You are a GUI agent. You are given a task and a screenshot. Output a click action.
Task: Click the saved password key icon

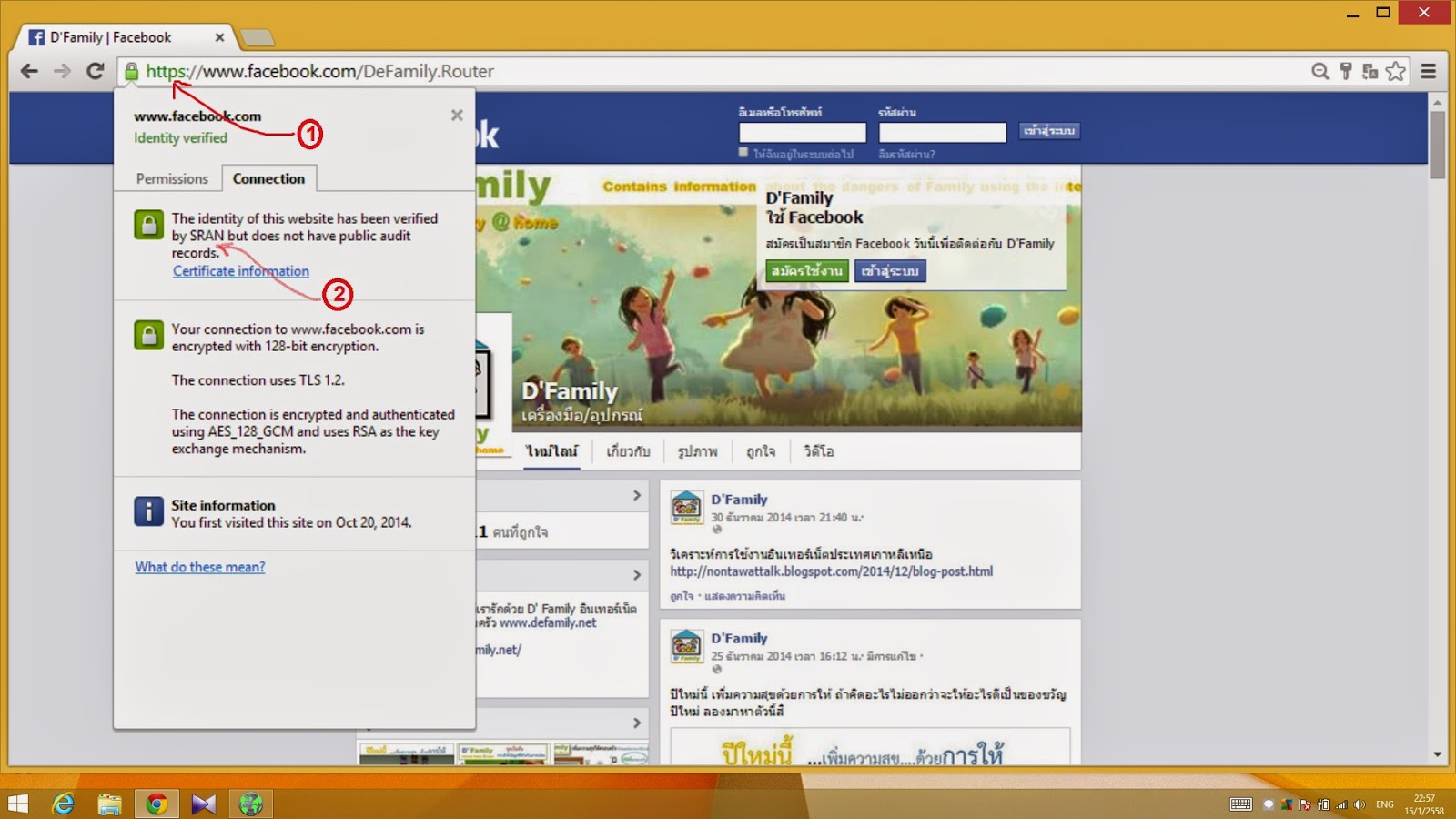[x=1346, y=71]
